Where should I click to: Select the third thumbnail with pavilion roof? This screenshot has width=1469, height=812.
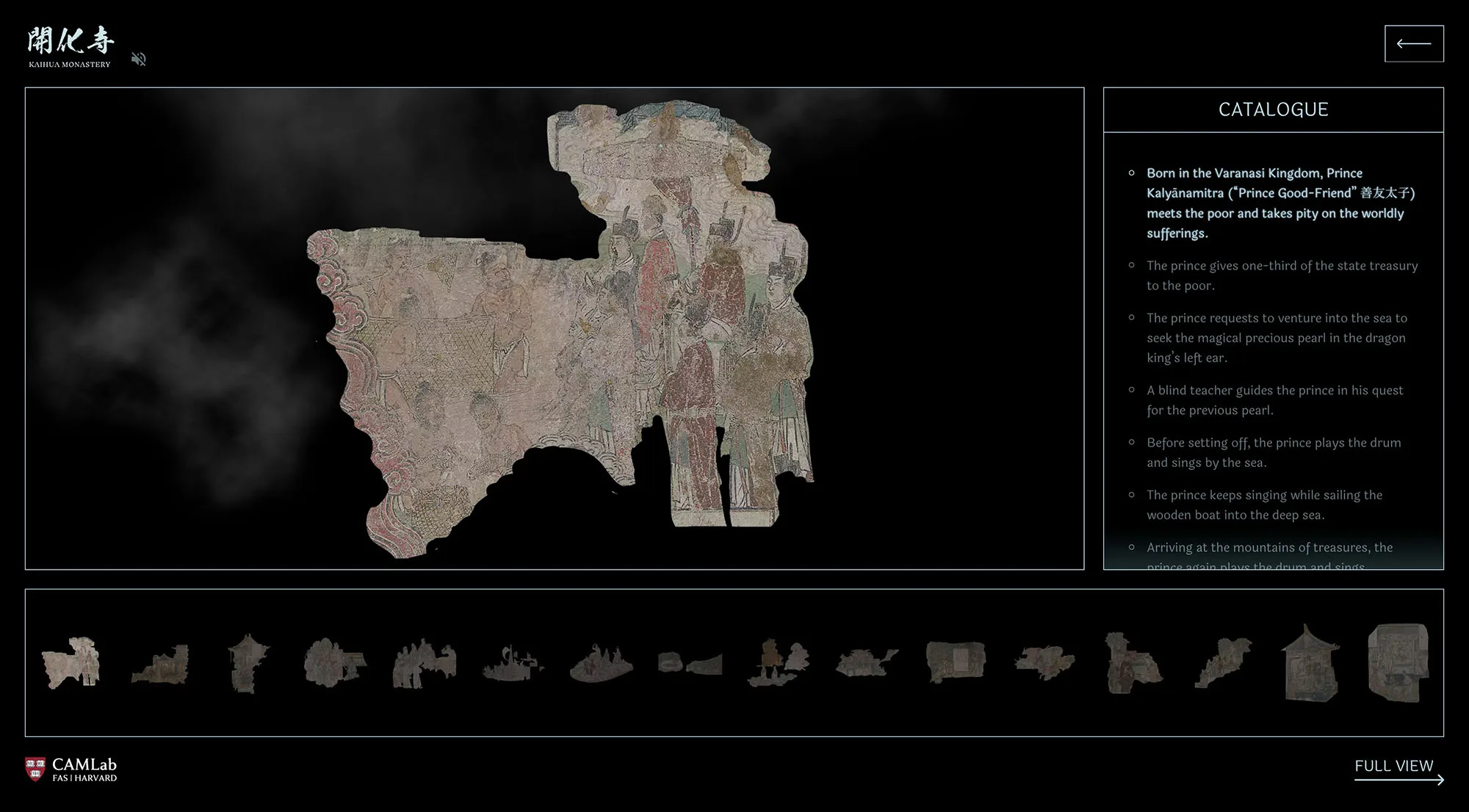coord(249,663)
